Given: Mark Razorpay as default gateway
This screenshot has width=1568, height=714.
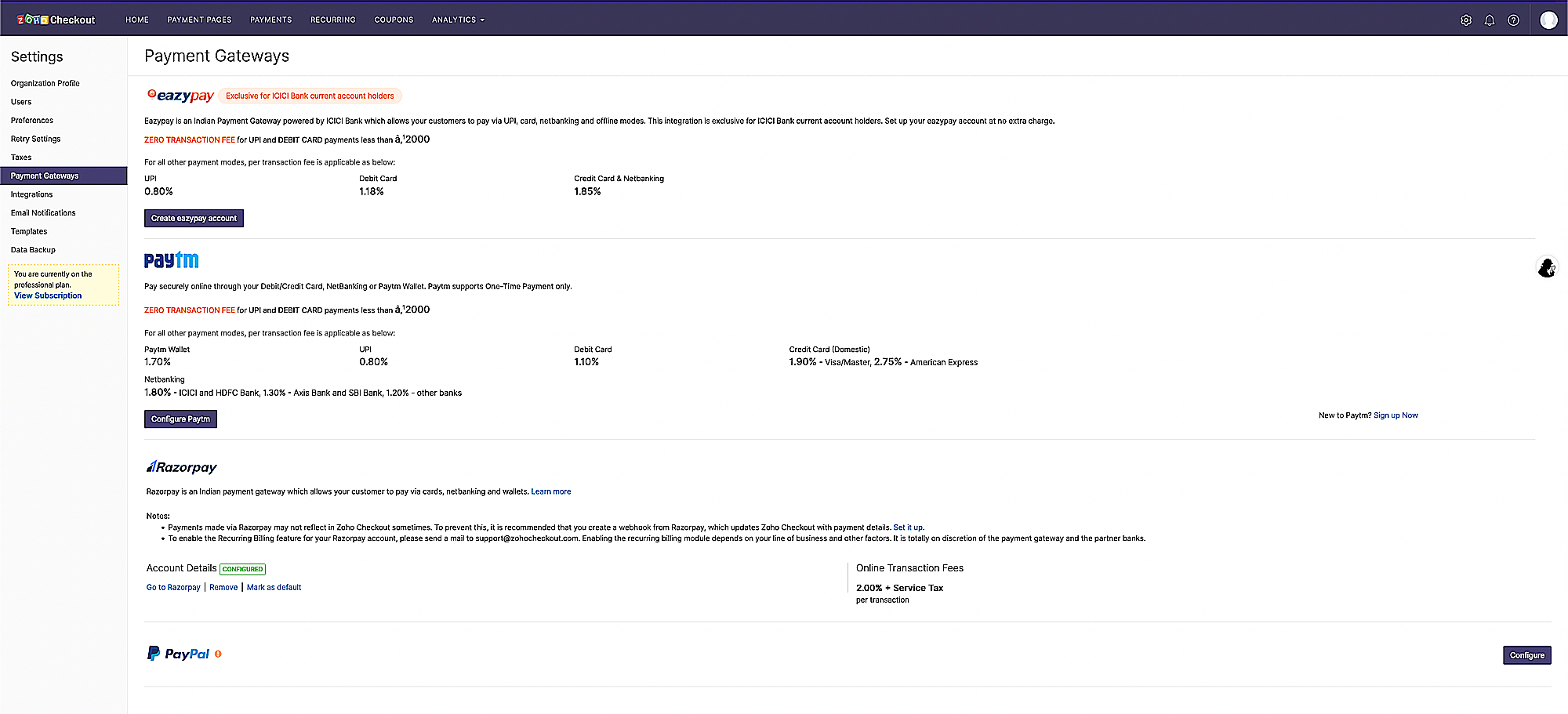Looking at the screenshot, I should (274, 587).
